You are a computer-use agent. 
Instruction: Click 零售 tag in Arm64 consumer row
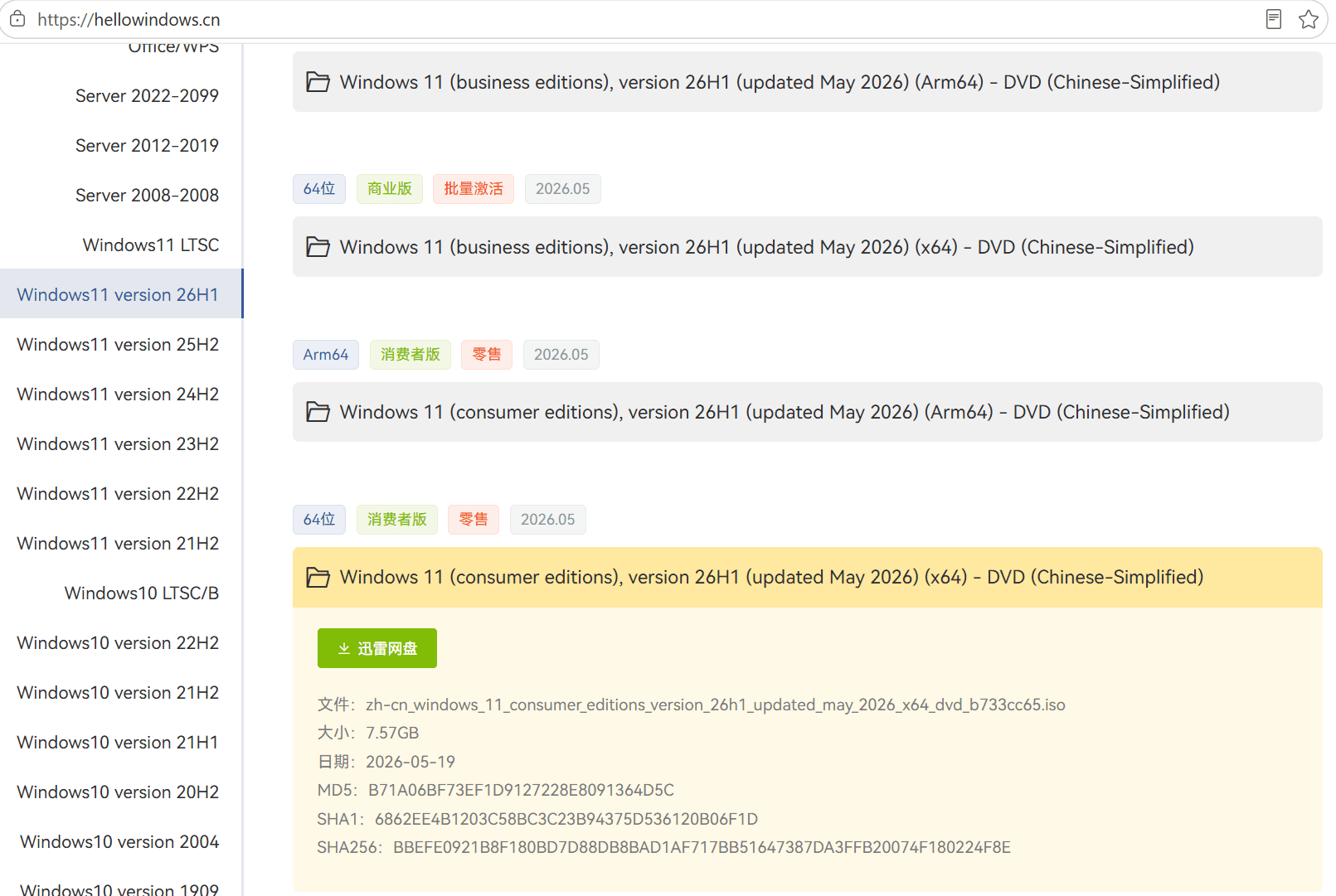pyautogui.click(x=487, y=355)
